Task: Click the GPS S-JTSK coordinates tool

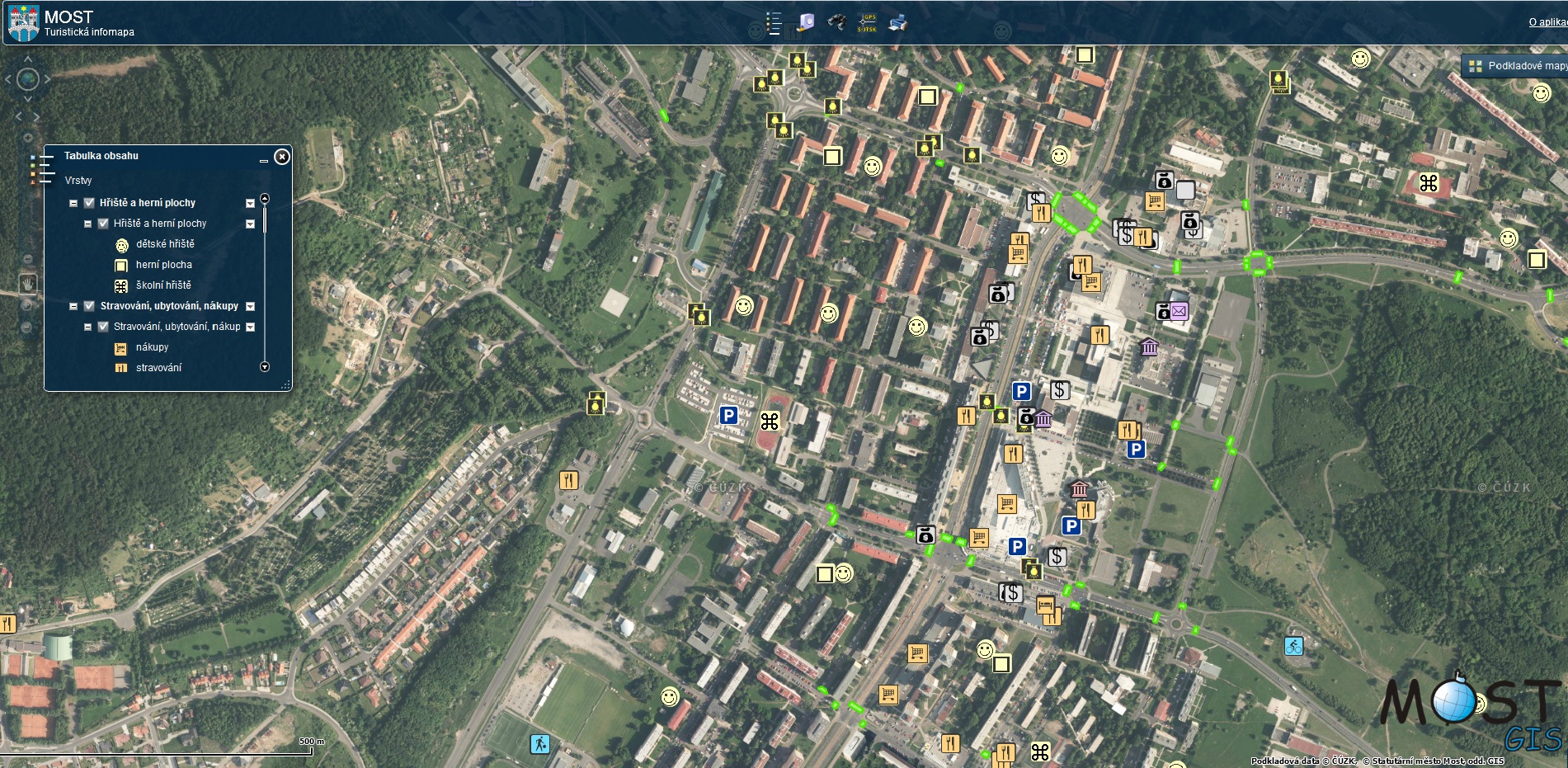Action: pyautogui.click(x=867, y=23)
